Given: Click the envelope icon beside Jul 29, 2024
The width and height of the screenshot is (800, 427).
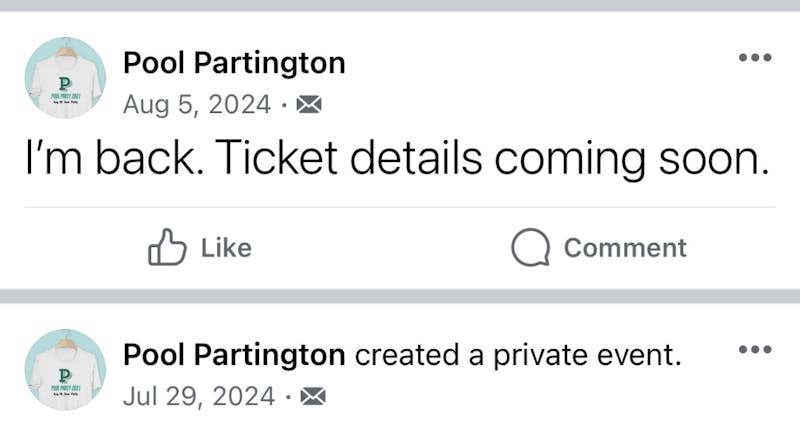Looking at the screenshot, I should click(x=314, y=397).
